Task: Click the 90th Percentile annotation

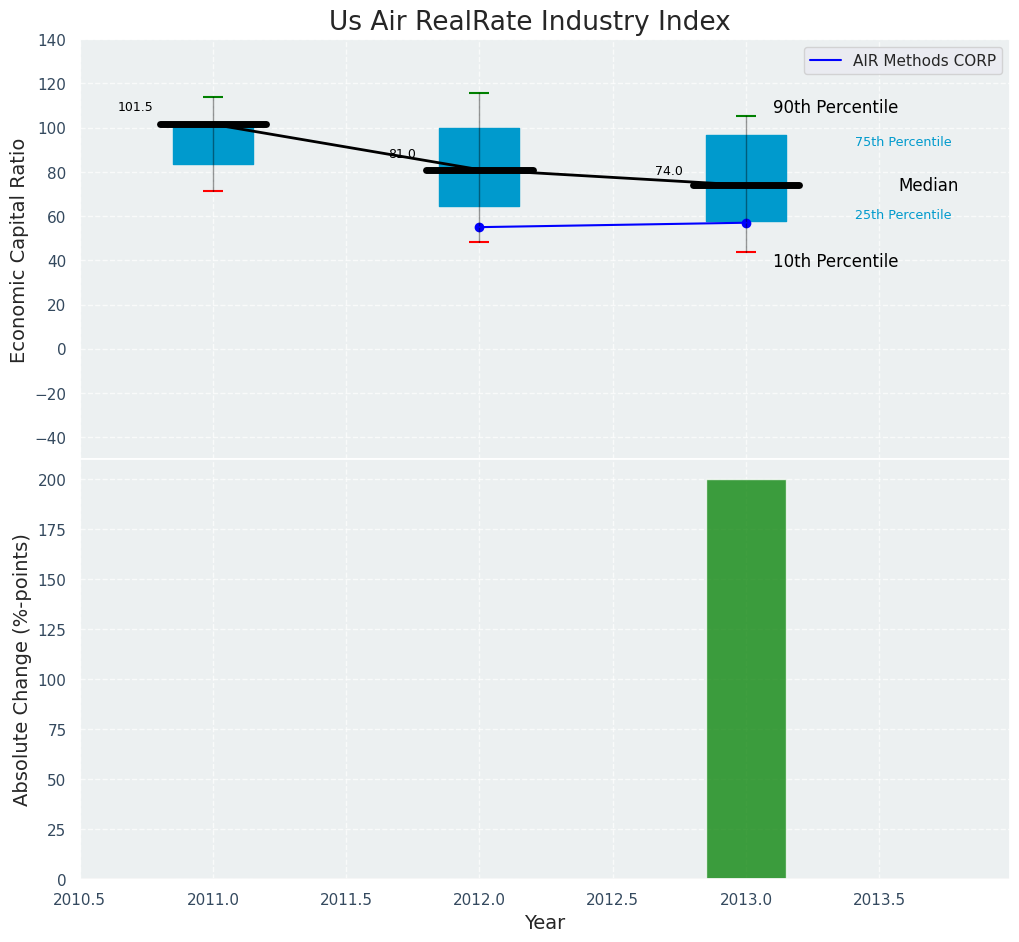Action: tap(835, 107)
